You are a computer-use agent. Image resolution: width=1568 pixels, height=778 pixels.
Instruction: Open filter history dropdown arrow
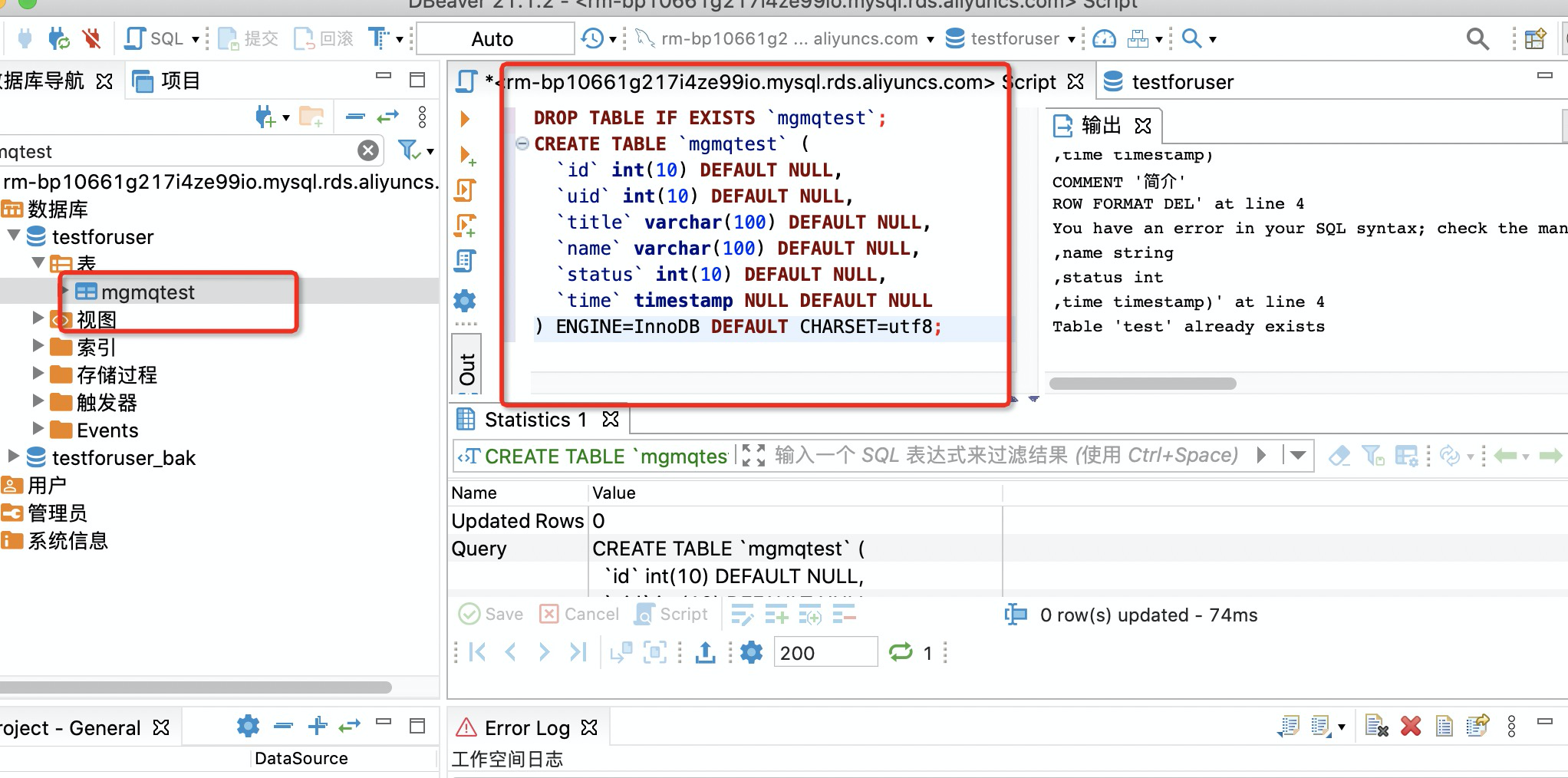coord(1298,456)
